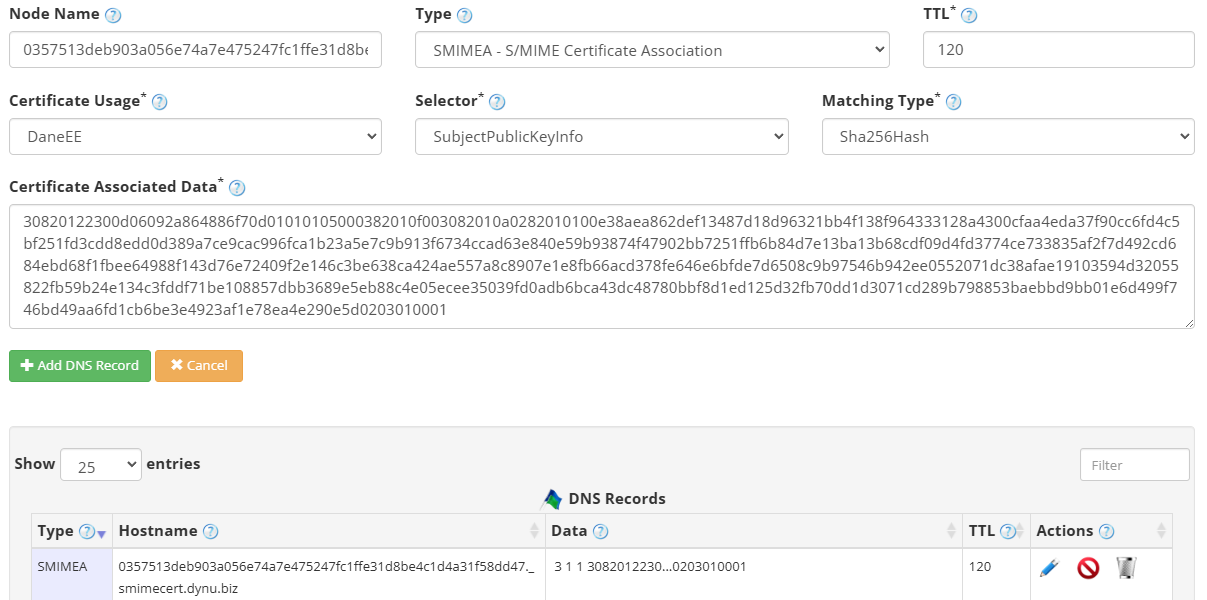Click inside the Filter search box

pyautogui.click(x=1134, y=464)
